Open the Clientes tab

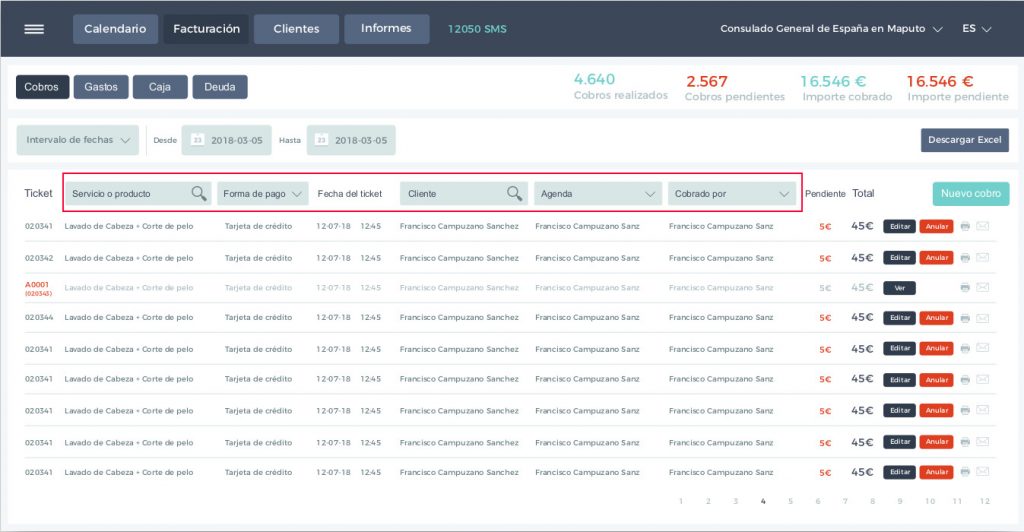pyautogui.click(x=296, y=29)
